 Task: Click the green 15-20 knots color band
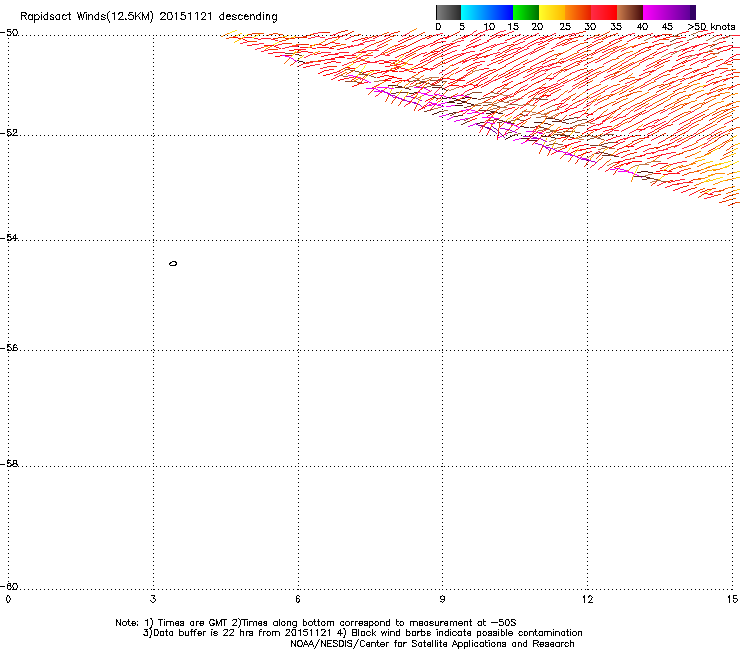tap(526, 12)
